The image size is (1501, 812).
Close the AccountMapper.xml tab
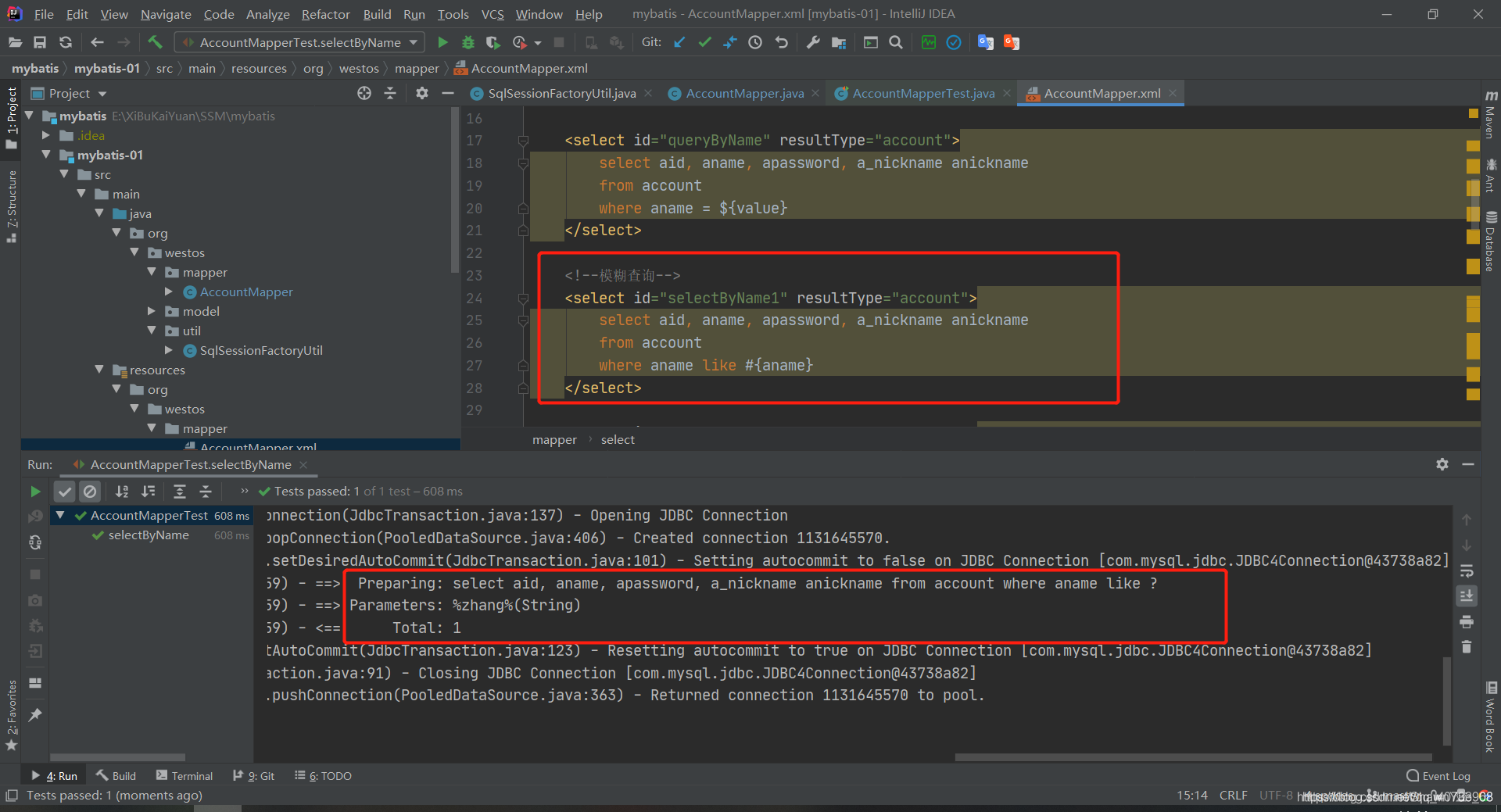click(x=1173, y=94)
